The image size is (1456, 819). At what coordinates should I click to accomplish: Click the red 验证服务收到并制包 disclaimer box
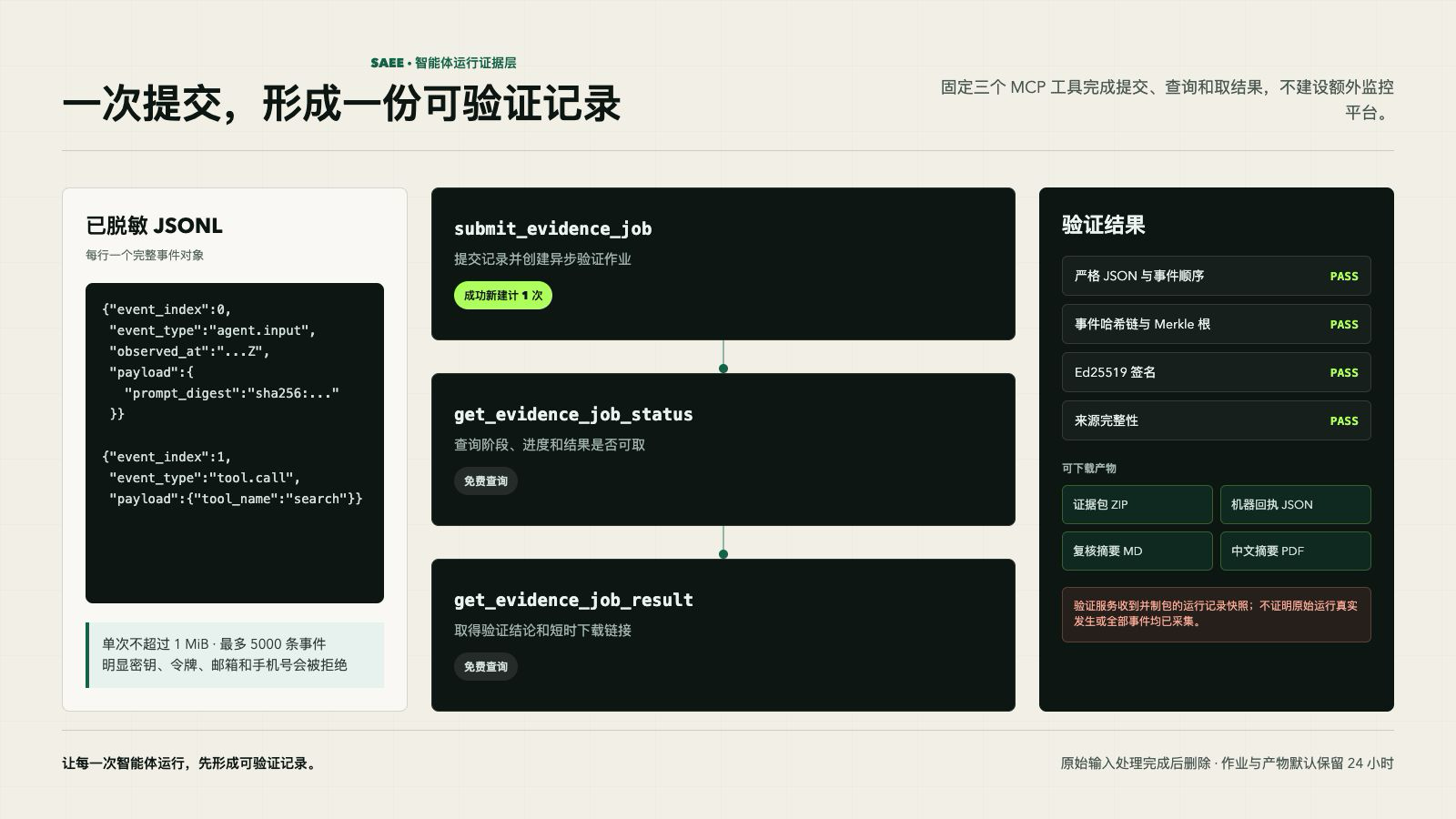[1216, 614]
